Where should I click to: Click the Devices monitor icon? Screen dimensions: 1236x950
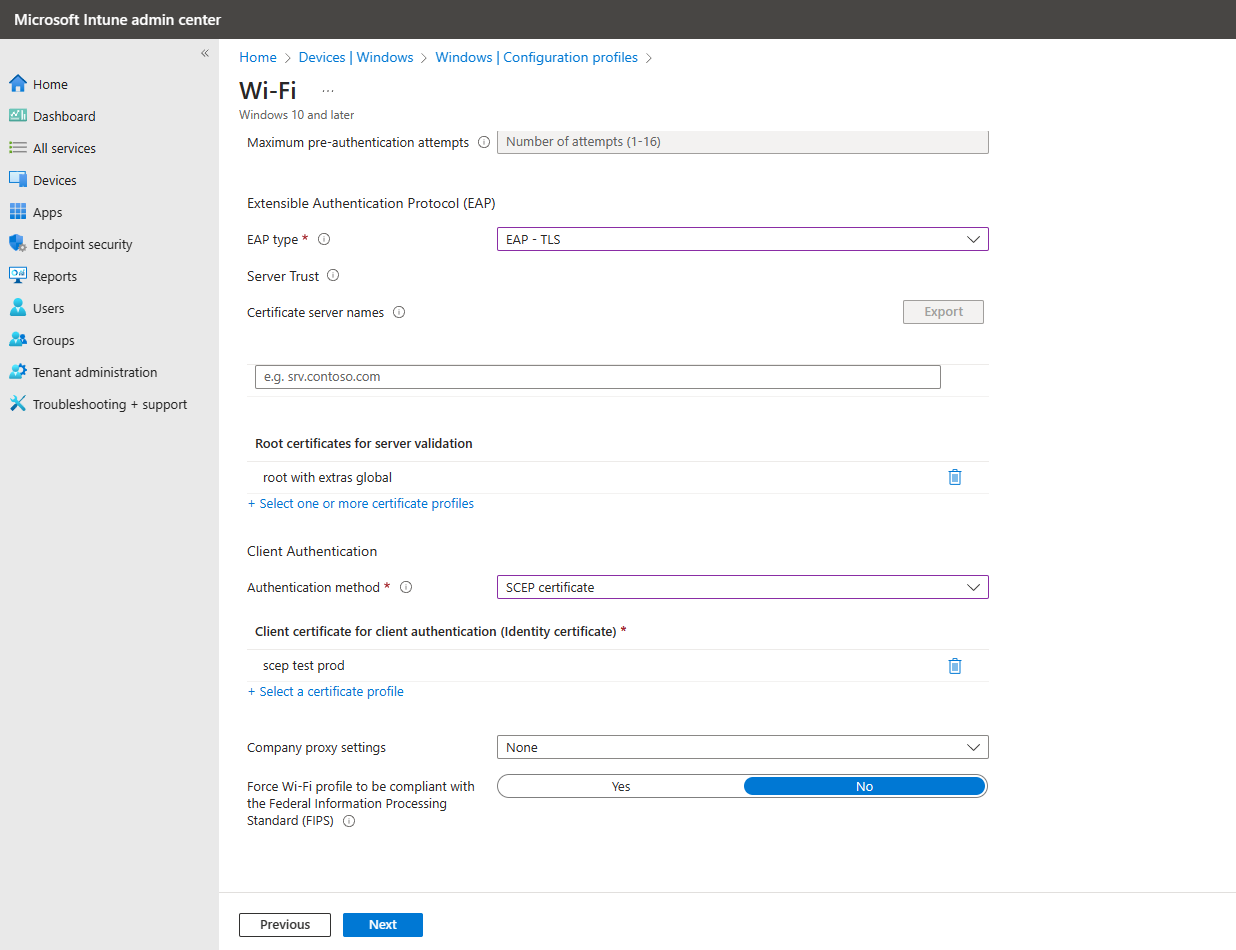click(17, 180)
